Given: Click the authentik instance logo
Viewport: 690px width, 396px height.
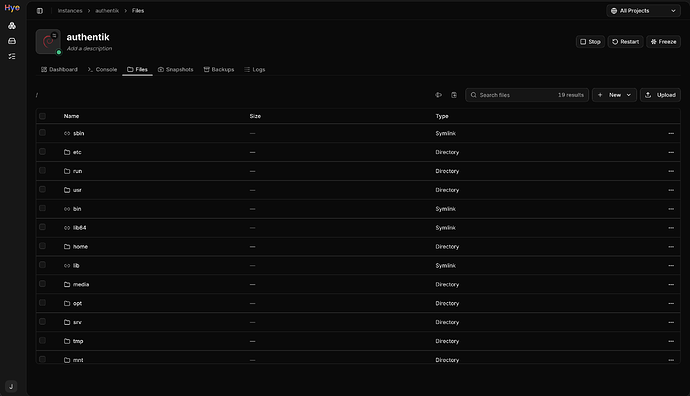Looking at the screenshot, I should click(x=48, y=42).
